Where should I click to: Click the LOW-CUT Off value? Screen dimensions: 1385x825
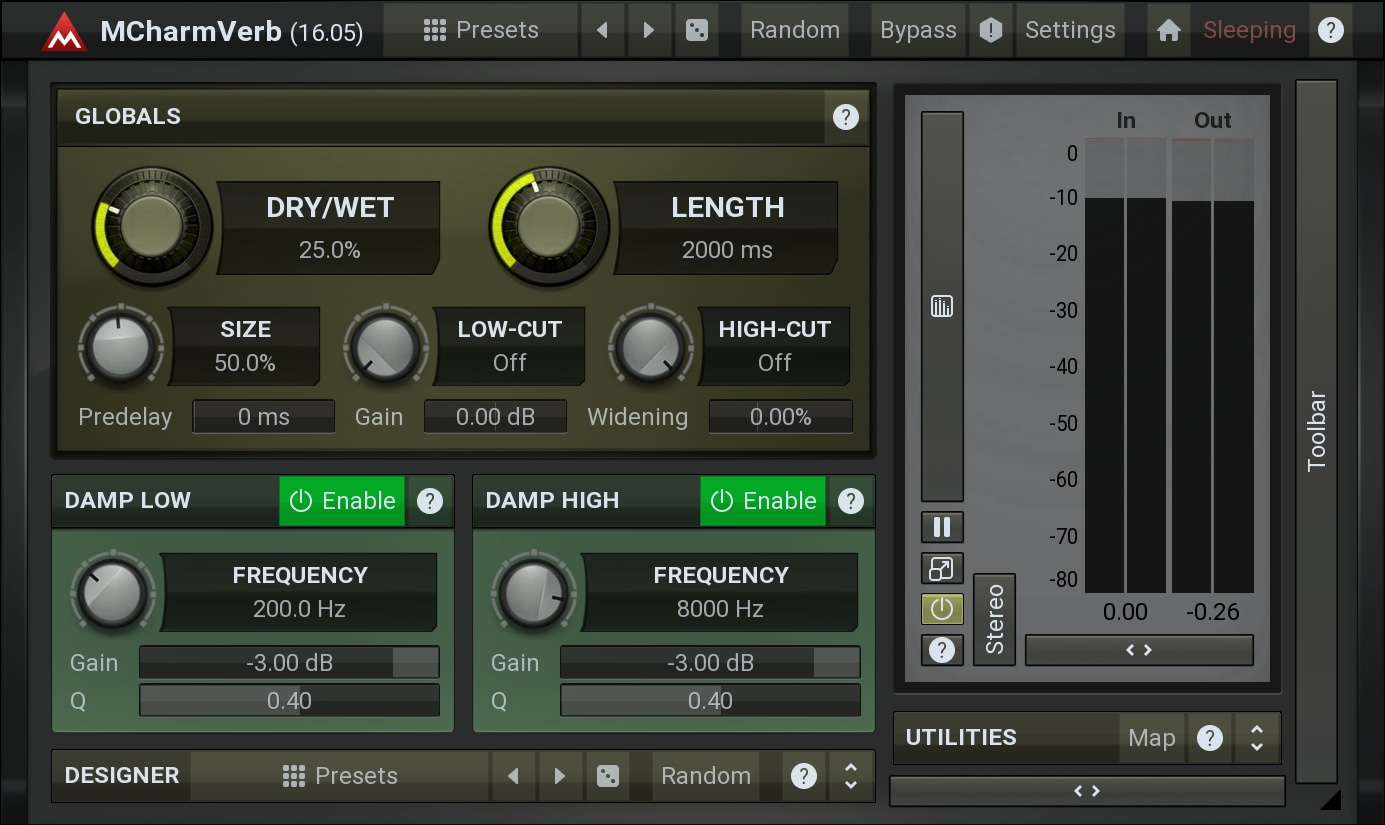tap(509, 363)
